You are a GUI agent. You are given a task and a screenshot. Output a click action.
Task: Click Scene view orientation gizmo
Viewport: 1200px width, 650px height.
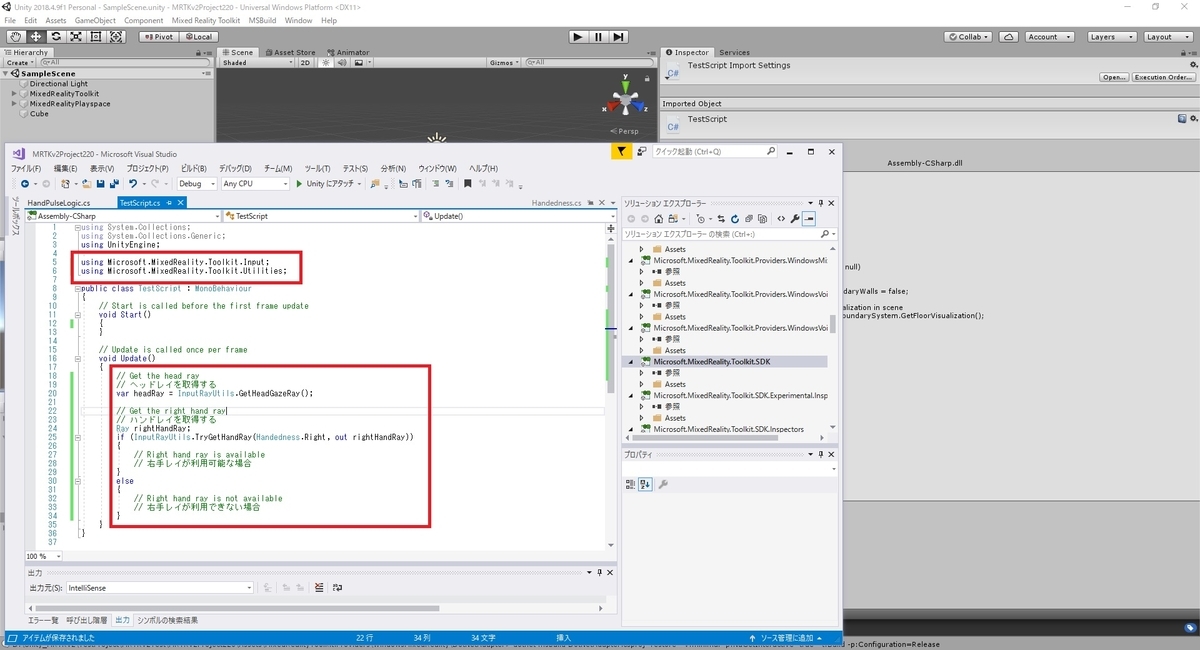[x=625, y=101]
